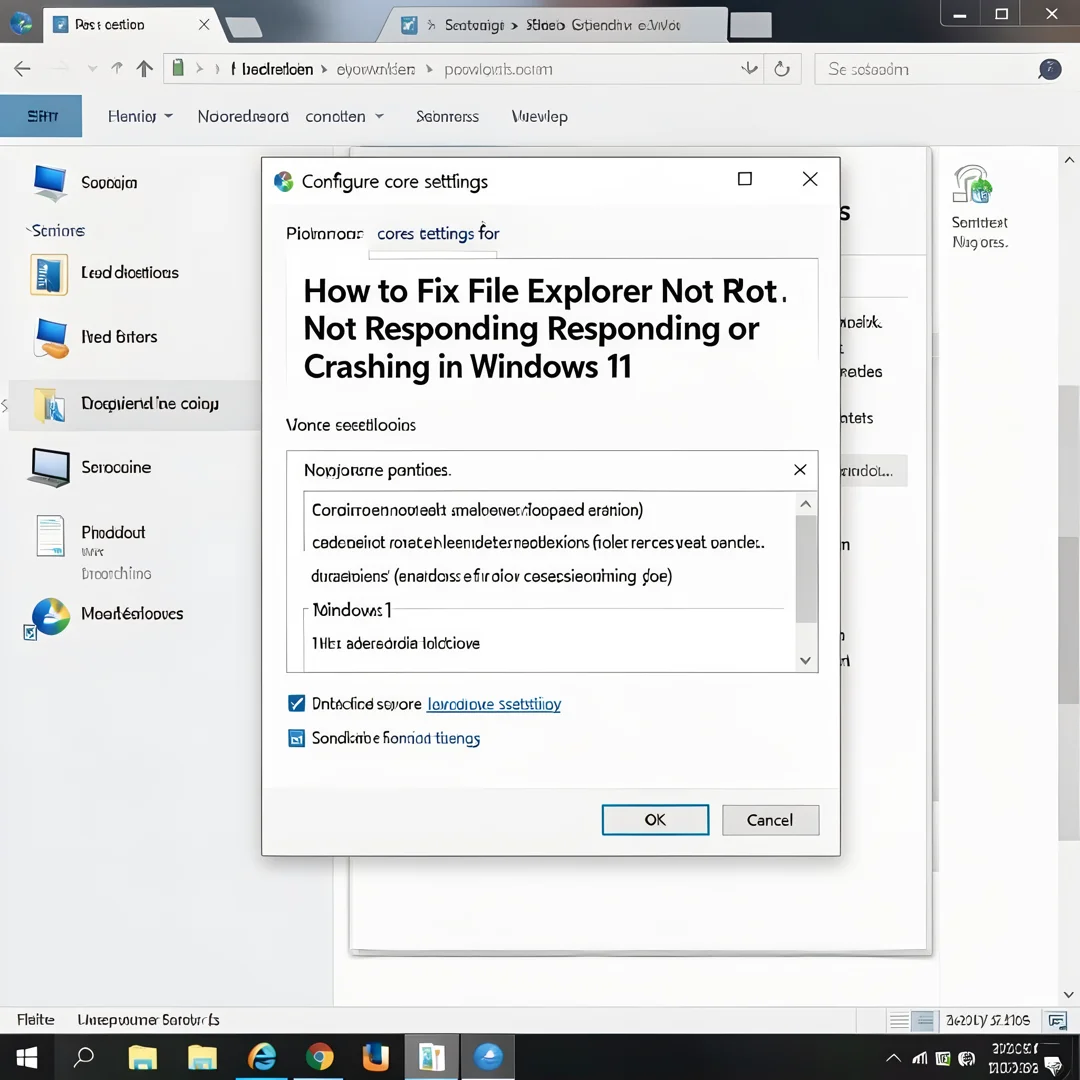Show hidden tray icons chevron
This screenshot has width=1080, height=1080.
(x=893, y=1059)
